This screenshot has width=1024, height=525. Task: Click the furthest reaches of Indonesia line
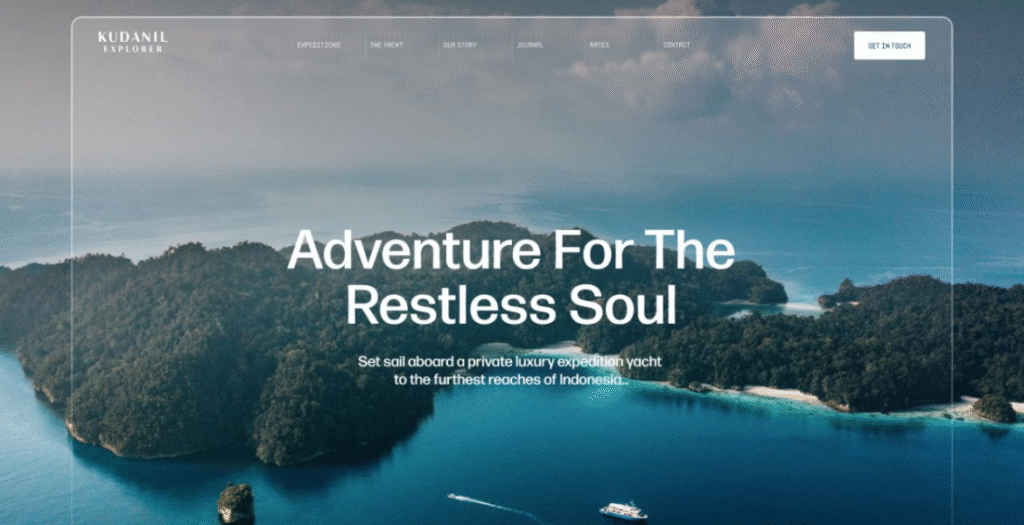coord(511,379)
